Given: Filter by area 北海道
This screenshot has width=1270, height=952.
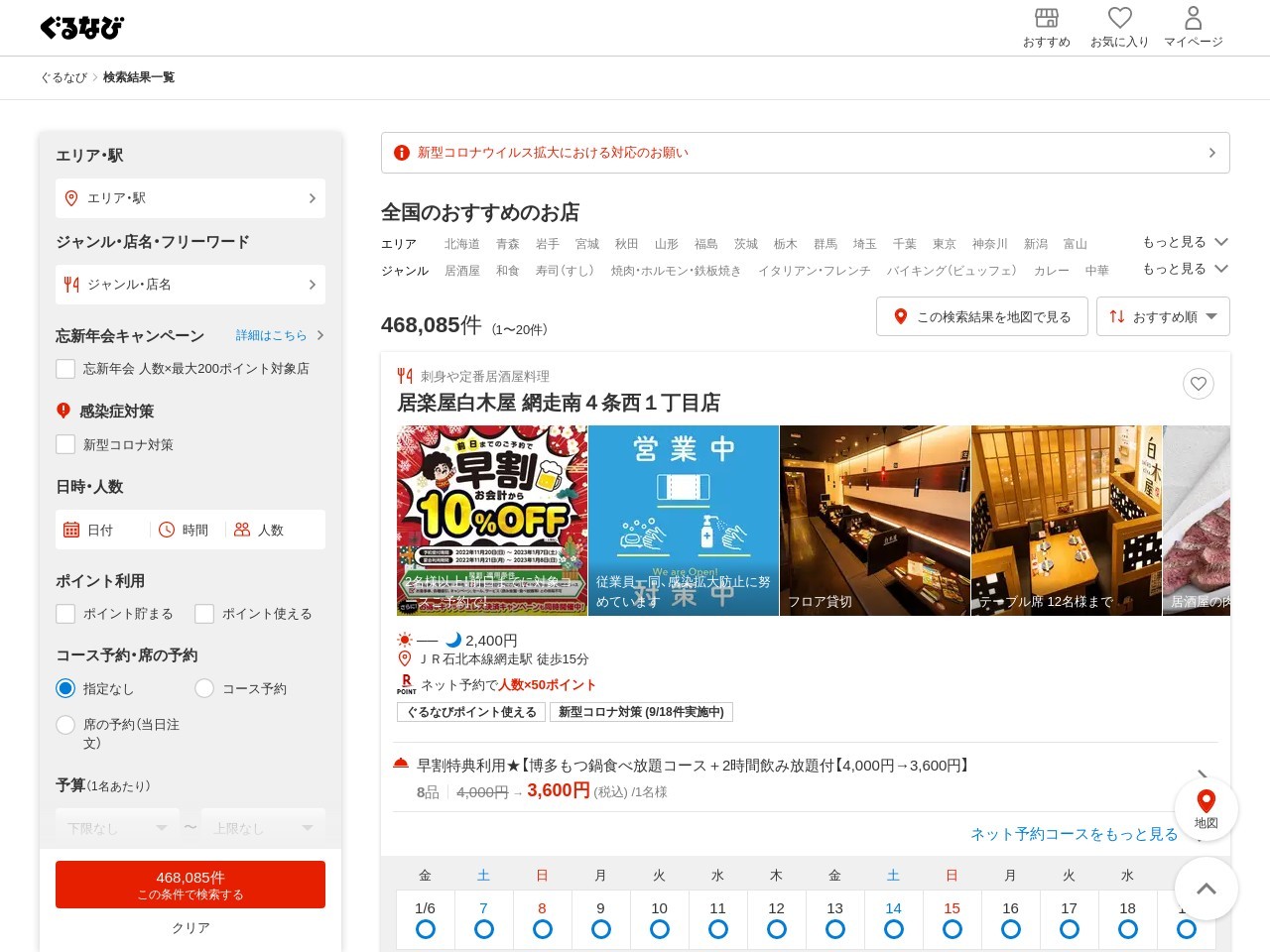Looking at the screenshot, I should [x=462, y=244].
